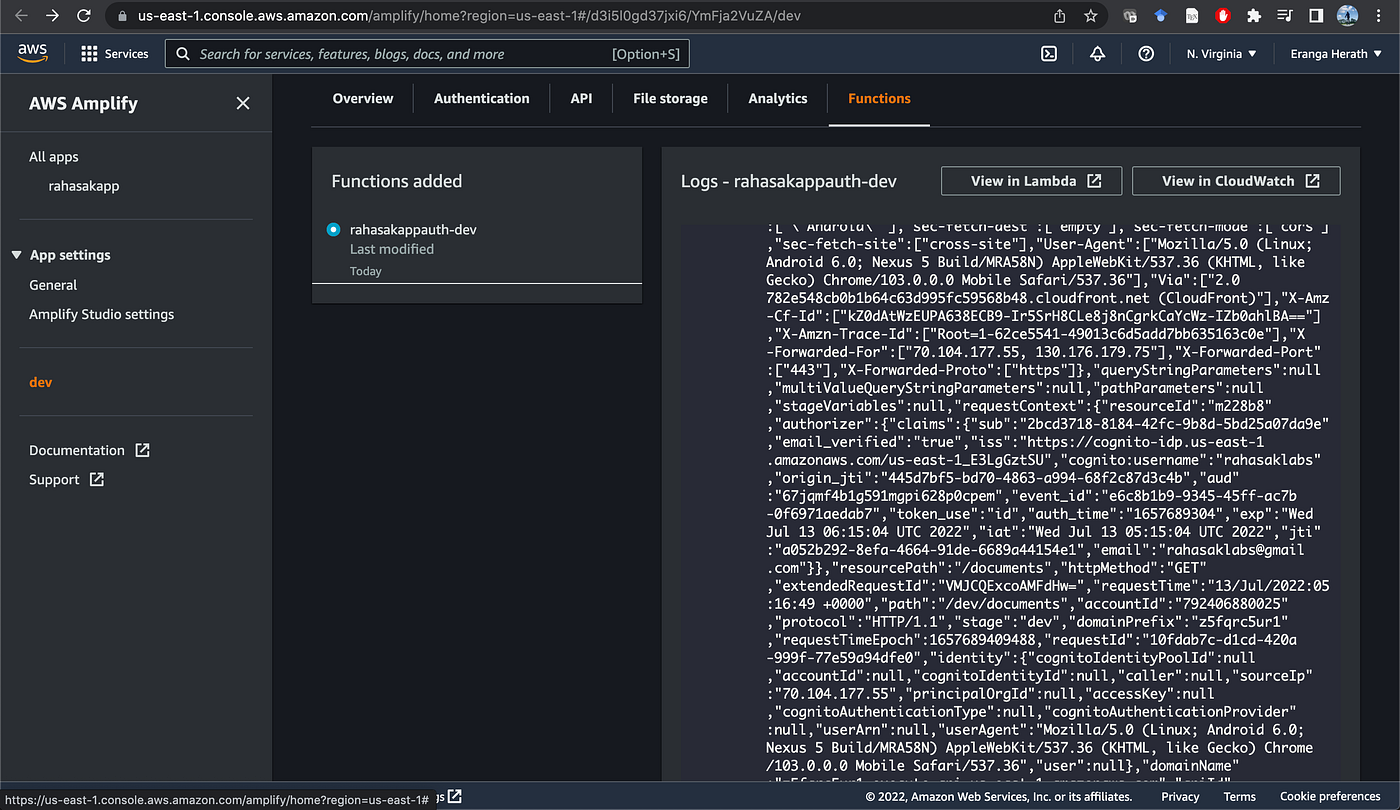1400x810 pixels.
Task: Click the AWS Amplify sidebar title
Action: tap(83, 103)
